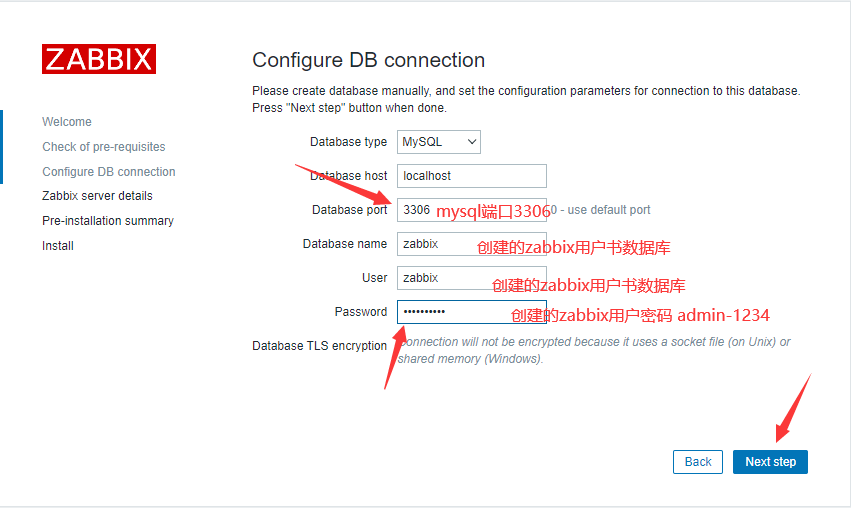
Task: Click the Database type label
Action: (348, 142)
